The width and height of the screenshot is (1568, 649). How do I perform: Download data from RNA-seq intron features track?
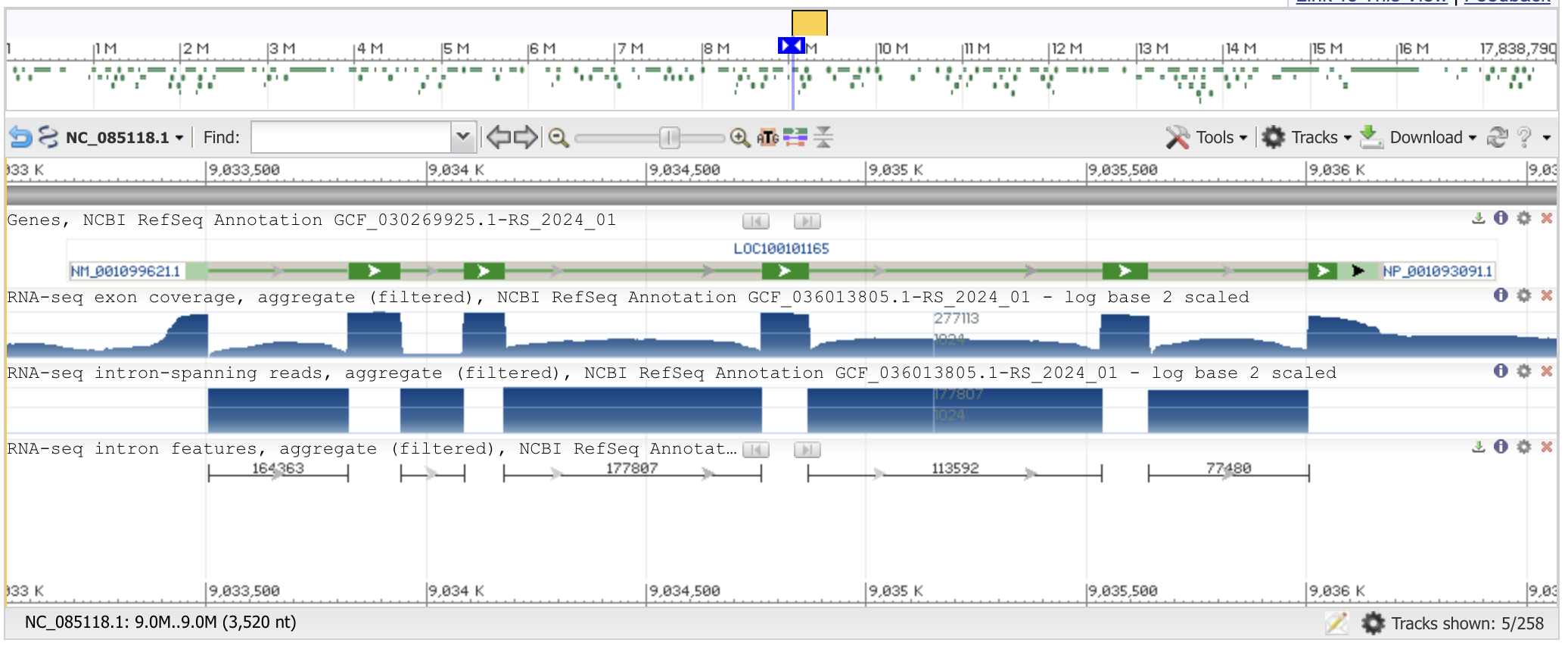[1478, 447]
